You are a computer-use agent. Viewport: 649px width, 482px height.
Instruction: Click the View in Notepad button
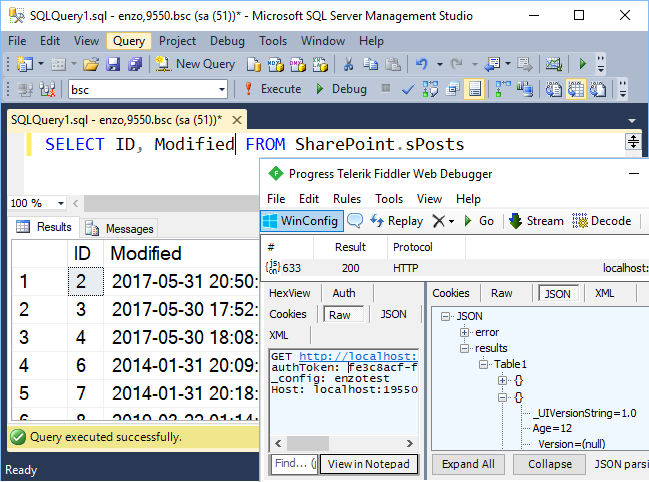(x=369, y=464)
